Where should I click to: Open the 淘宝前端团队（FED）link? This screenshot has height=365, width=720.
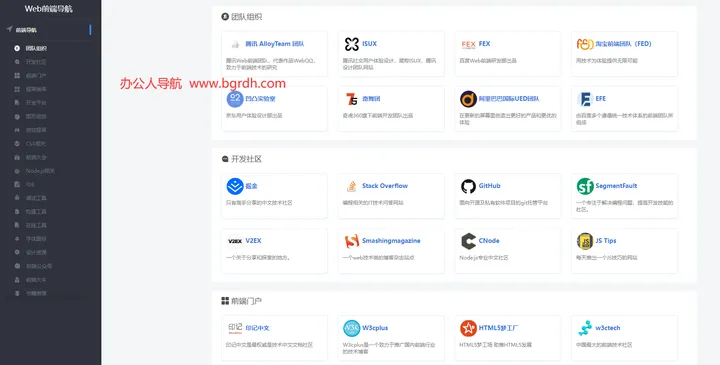(624, 44)
